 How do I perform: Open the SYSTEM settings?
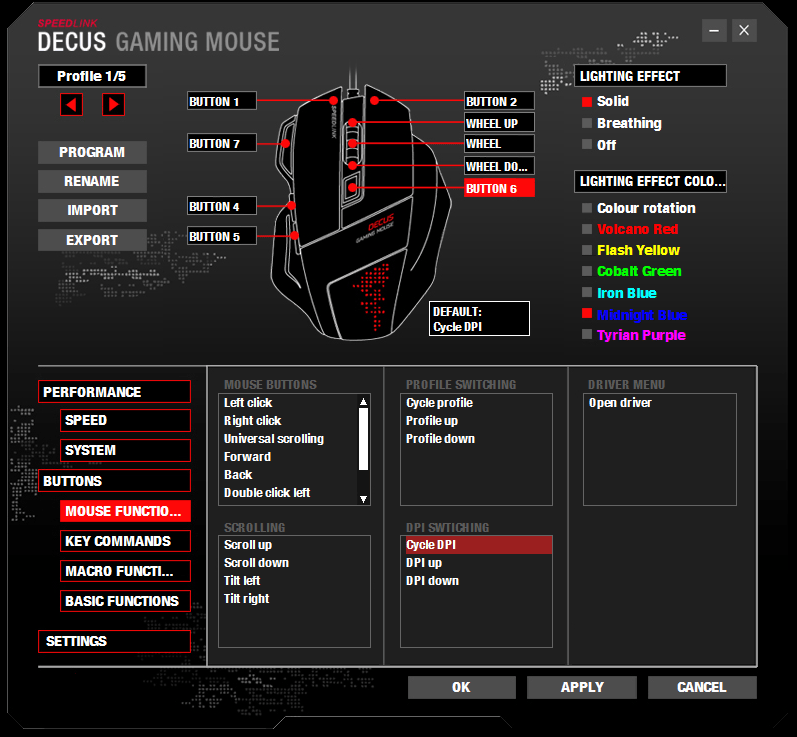pos(125,450)
